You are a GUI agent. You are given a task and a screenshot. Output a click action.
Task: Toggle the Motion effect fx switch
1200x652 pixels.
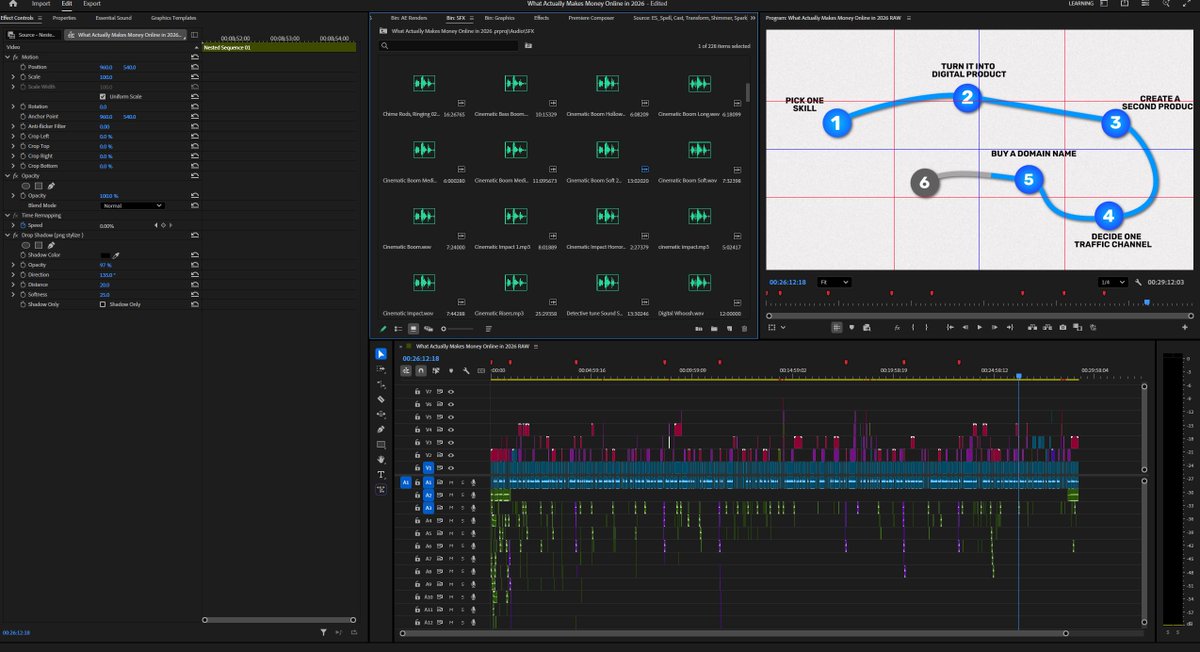[x=15, y=57]
